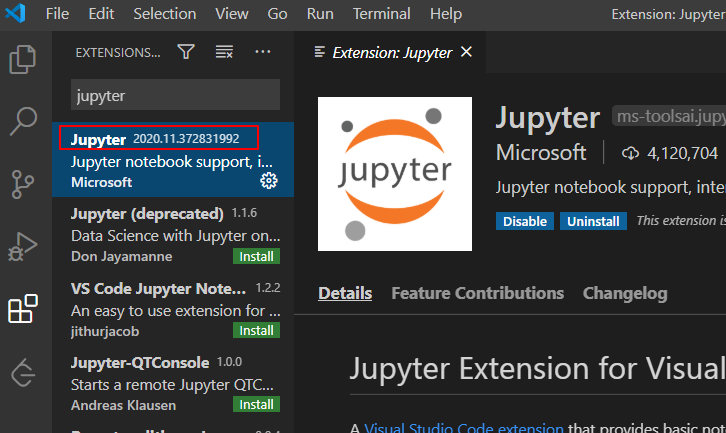Open the Explorer view in activity bar
Screen dimensions: 726x433
[x=22, y=59]
